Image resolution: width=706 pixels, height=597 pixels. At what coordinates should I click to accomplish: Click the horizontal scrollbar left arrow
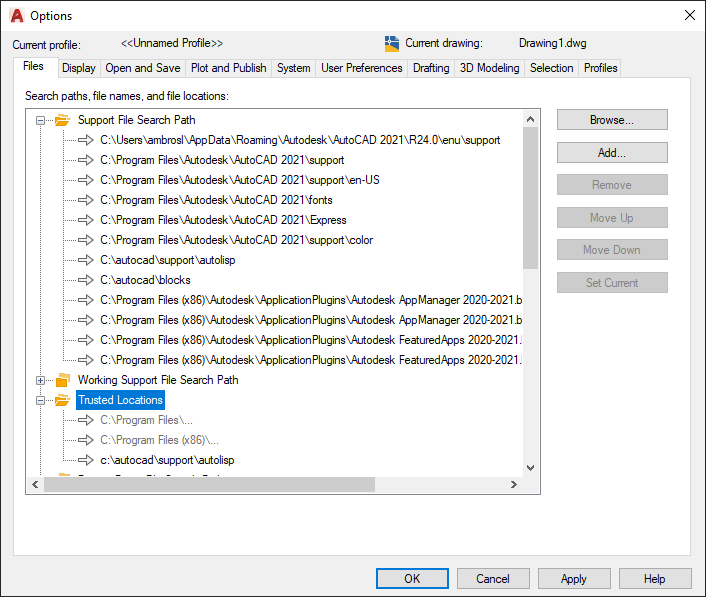click(35, 484)
